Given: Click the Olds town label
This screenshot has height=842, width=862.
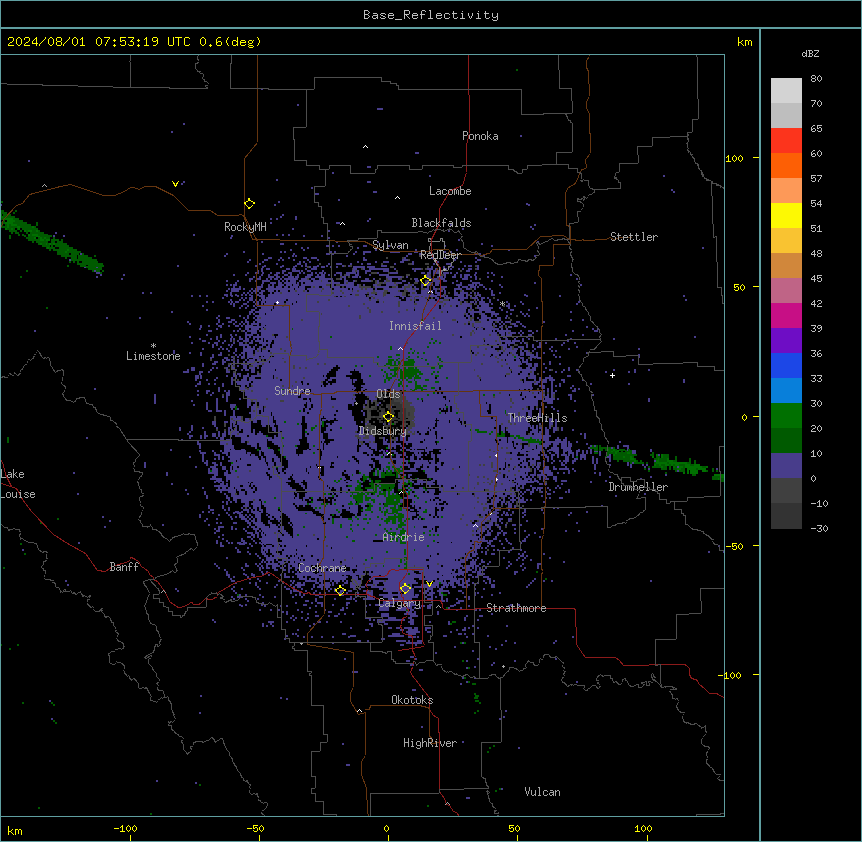Looking at the screenshot, I should pyautogui.click(x=388, y=394).
